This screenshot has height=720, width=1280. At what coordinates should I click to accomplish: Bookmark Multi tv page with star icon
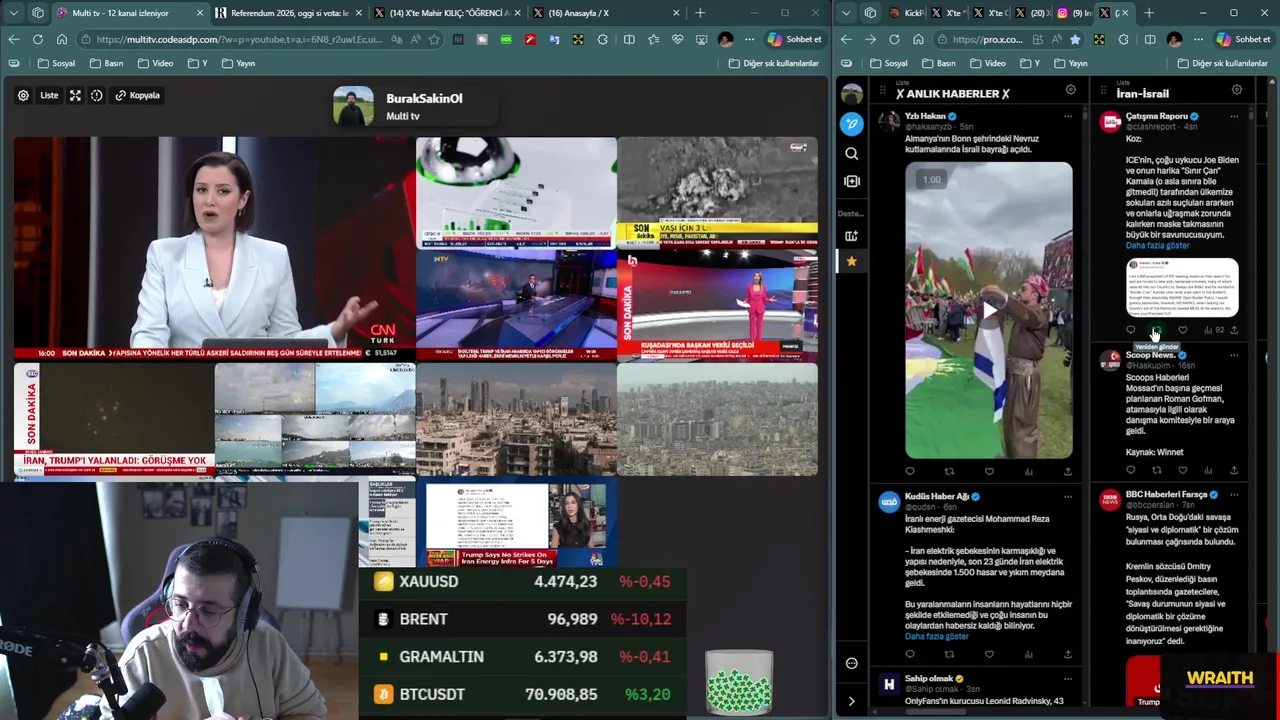[x=433, y=39]
